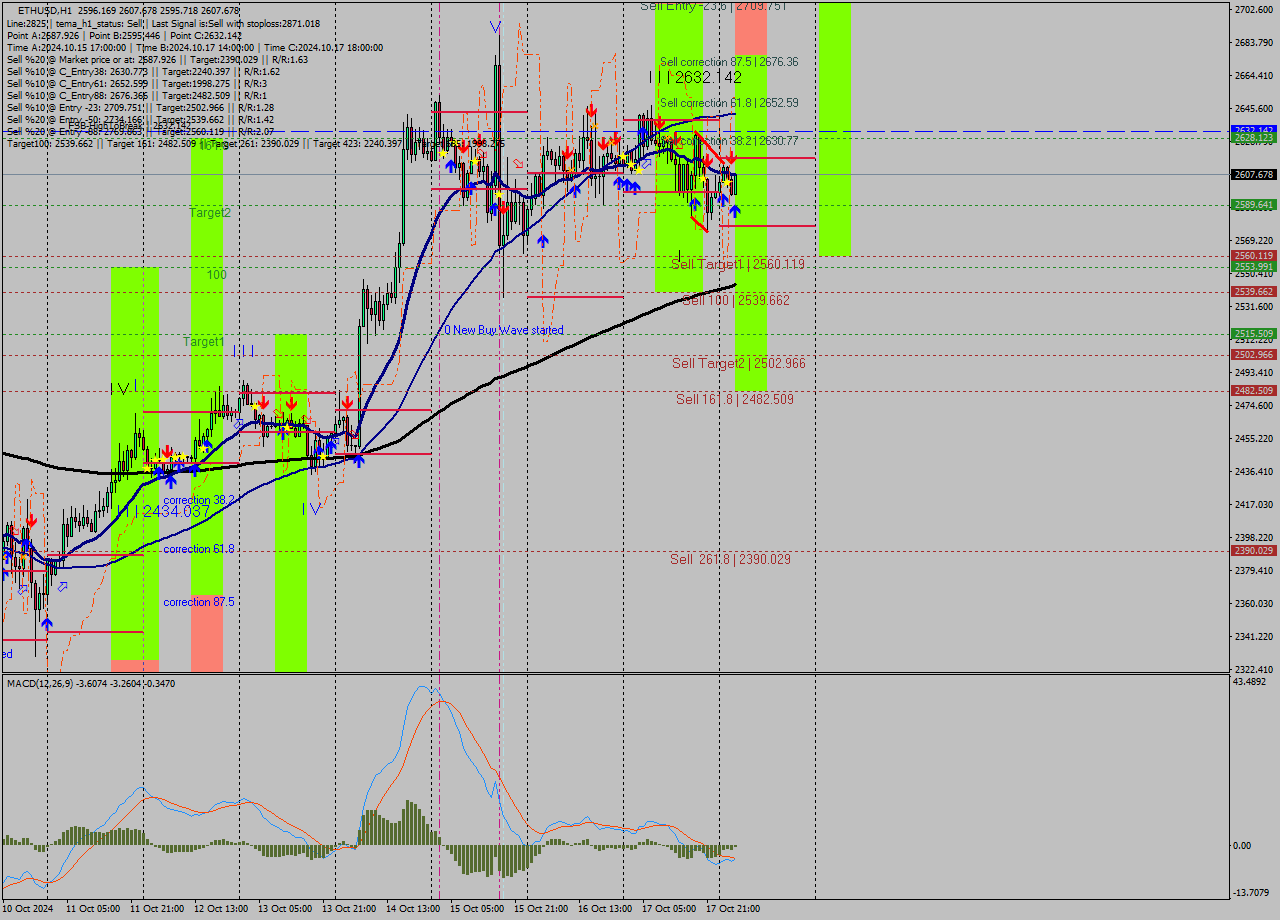1280x920 pixels.
Task: Click the '14 Oct 13:00' time axis label
Action: (x=412, y=909)
